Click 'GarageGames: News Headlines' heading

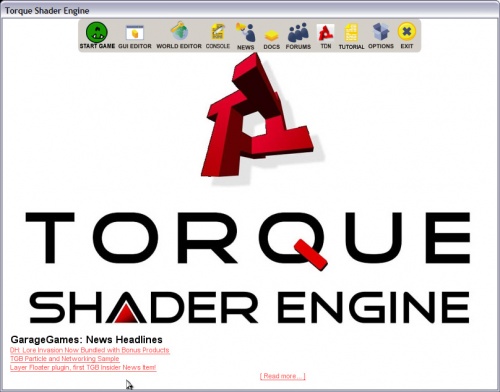[x=87, y=340]
